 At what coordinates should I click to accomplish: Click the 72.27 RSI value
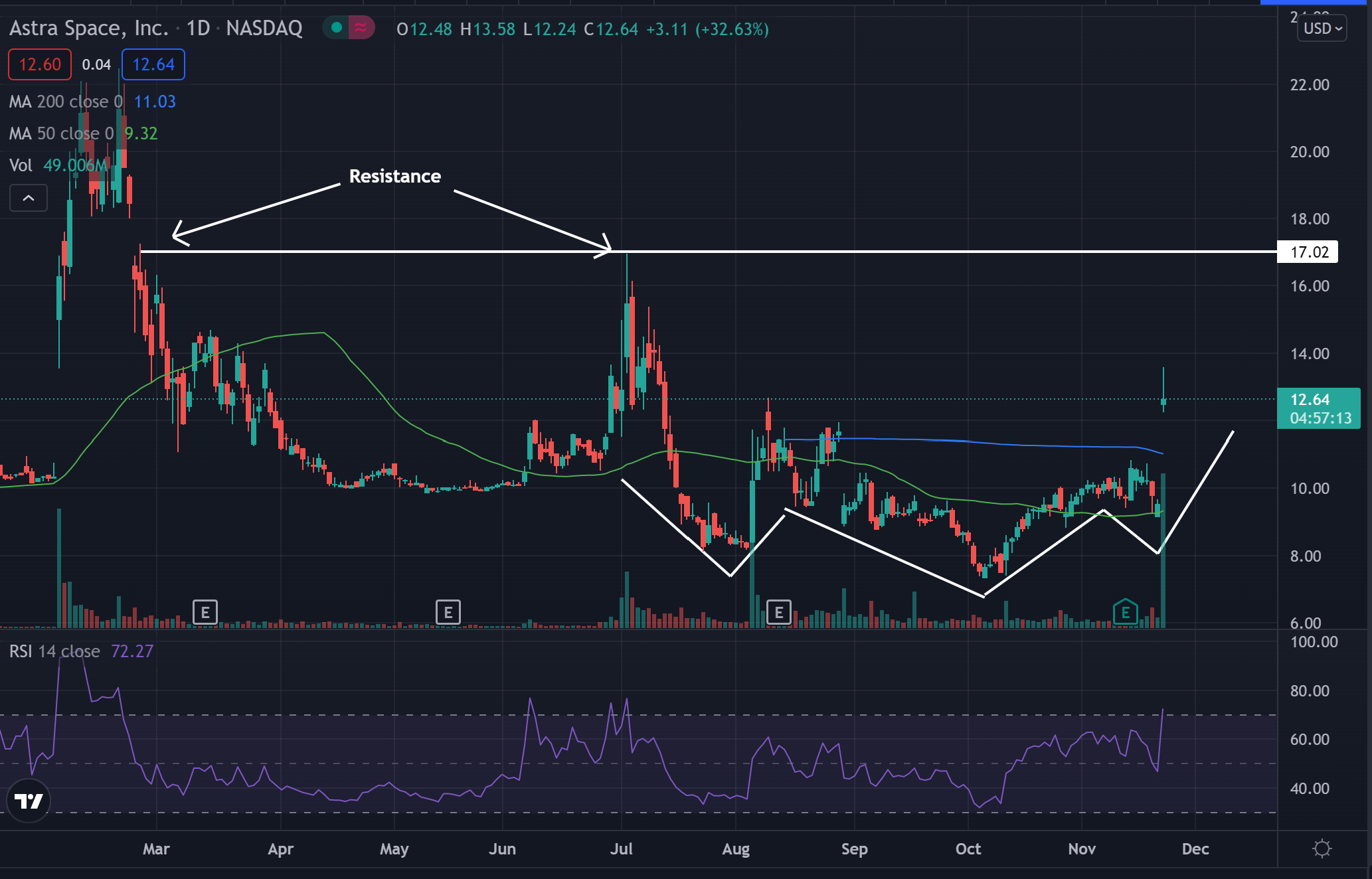[132, 651]
